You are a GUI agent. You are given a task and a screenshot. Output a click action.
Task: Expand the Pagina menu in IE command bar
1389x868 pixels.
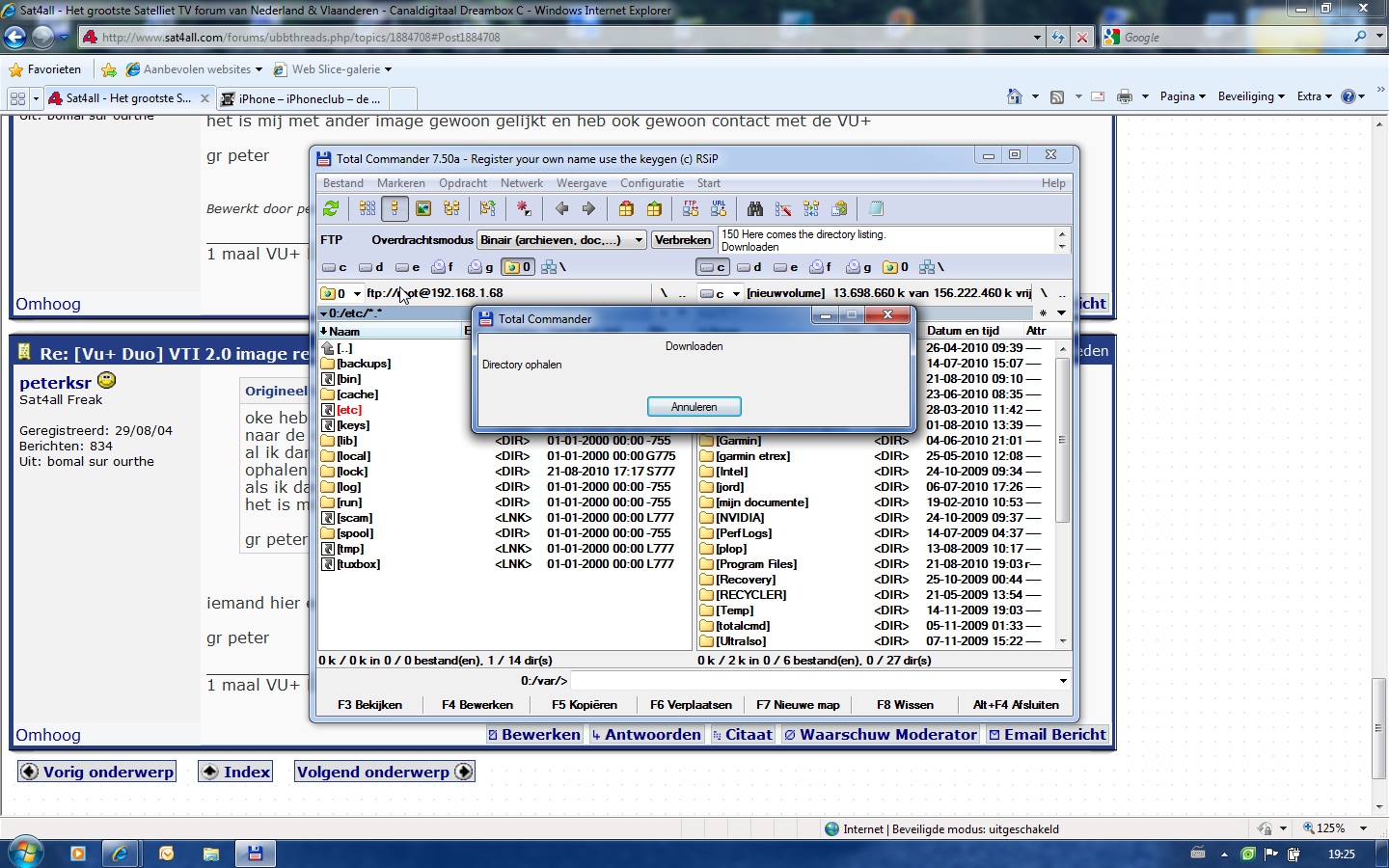click(1183, 96)
